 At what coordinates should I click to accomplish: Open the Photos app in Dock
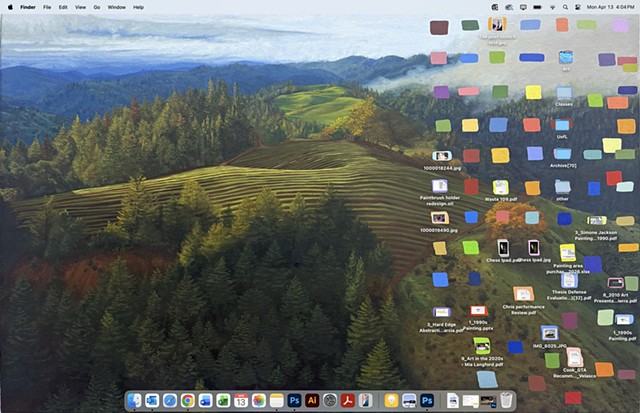click(x=259, y=401)
